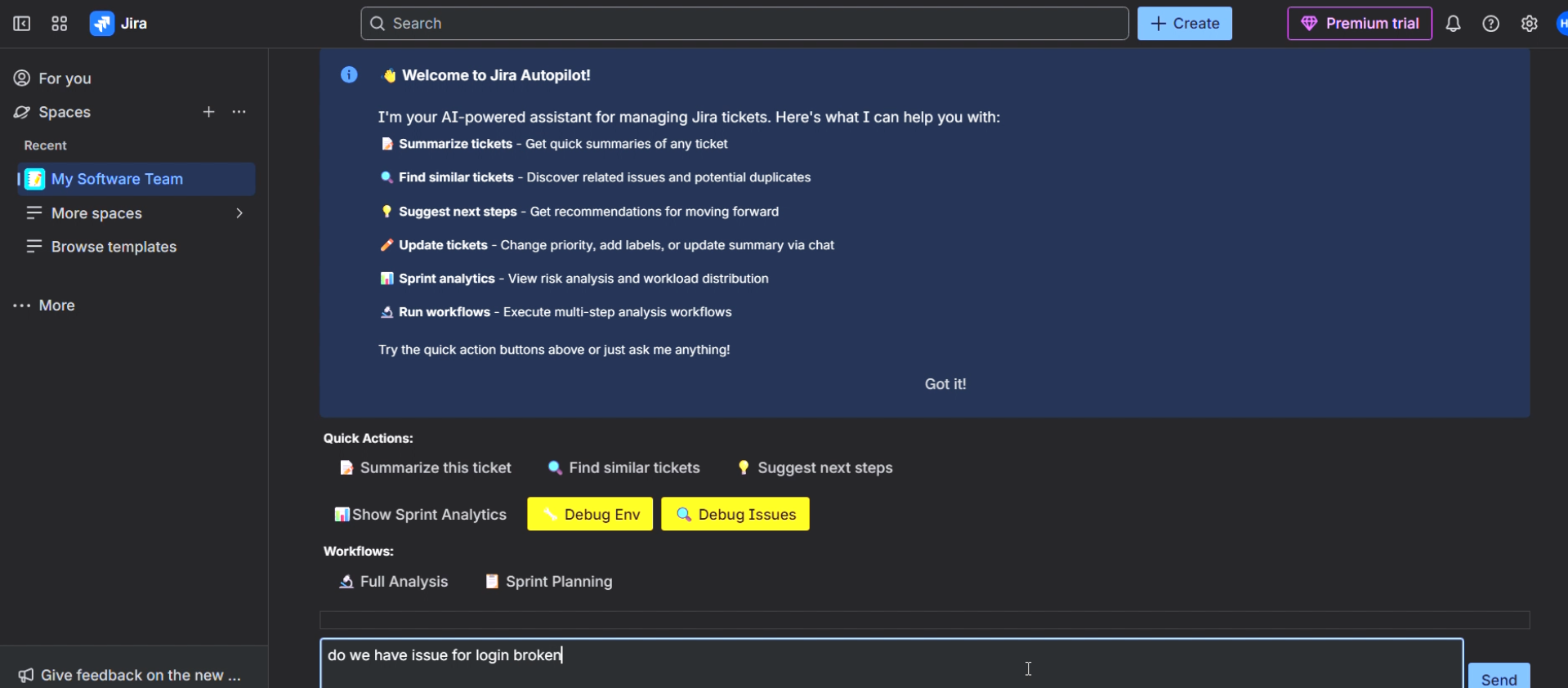Click Suggest next steps quick action
This screenshot has width=1568, height=688.
[x=815, y=468]
